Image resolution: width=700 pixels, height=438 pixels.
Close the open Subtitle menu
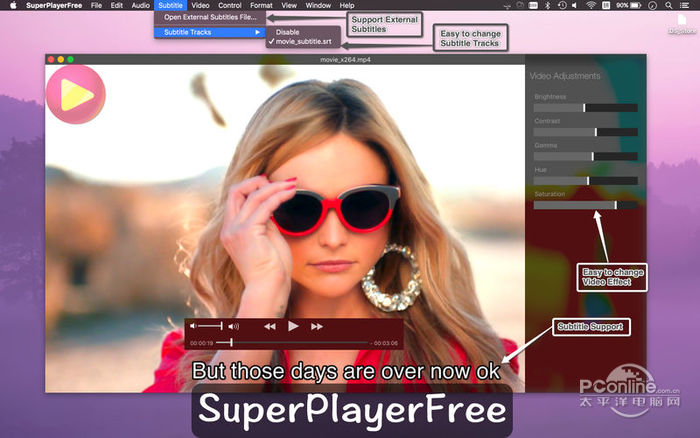coord(170,5)
